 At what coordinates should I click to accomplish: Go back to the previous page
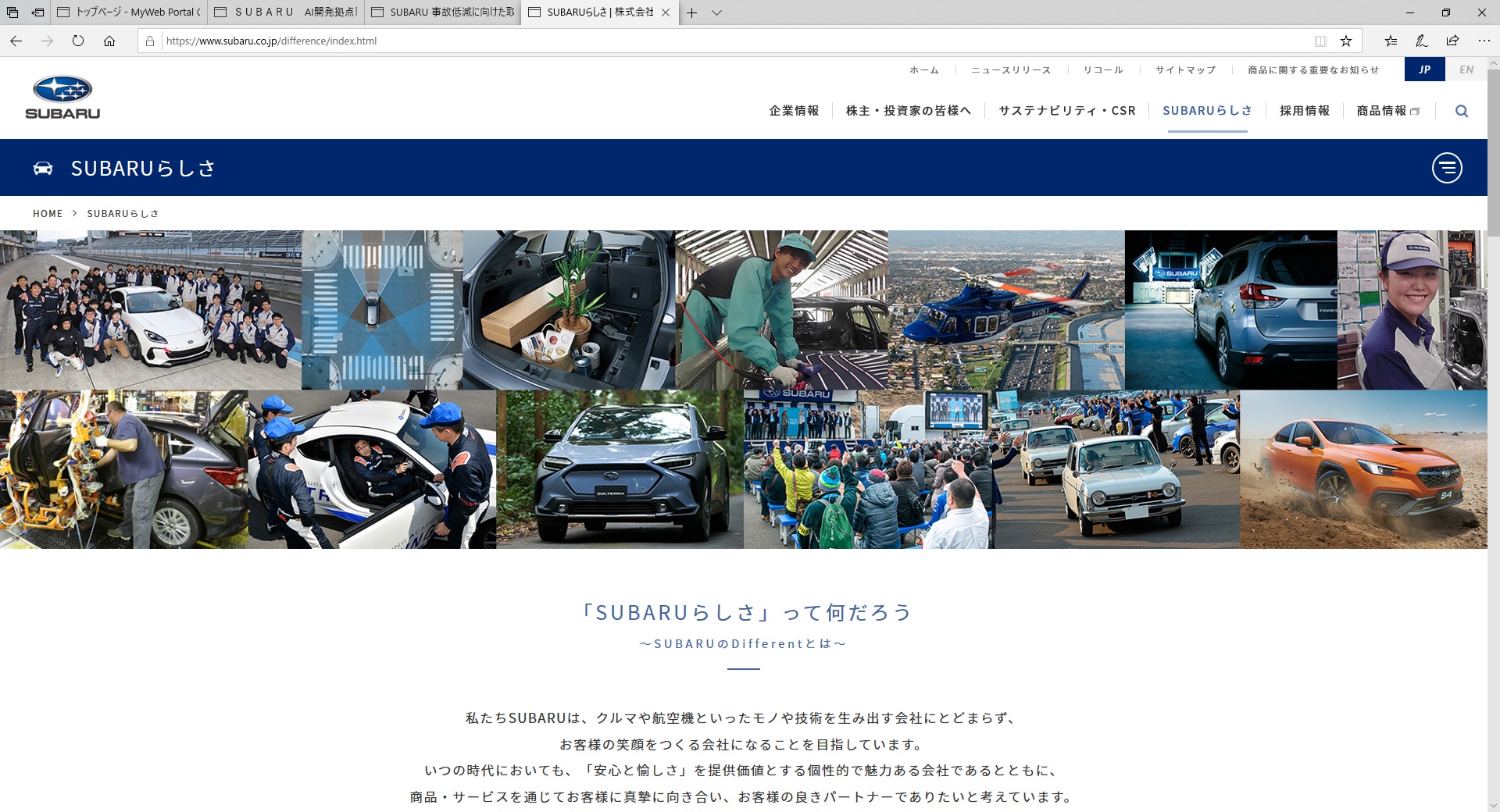click(16, 41)
